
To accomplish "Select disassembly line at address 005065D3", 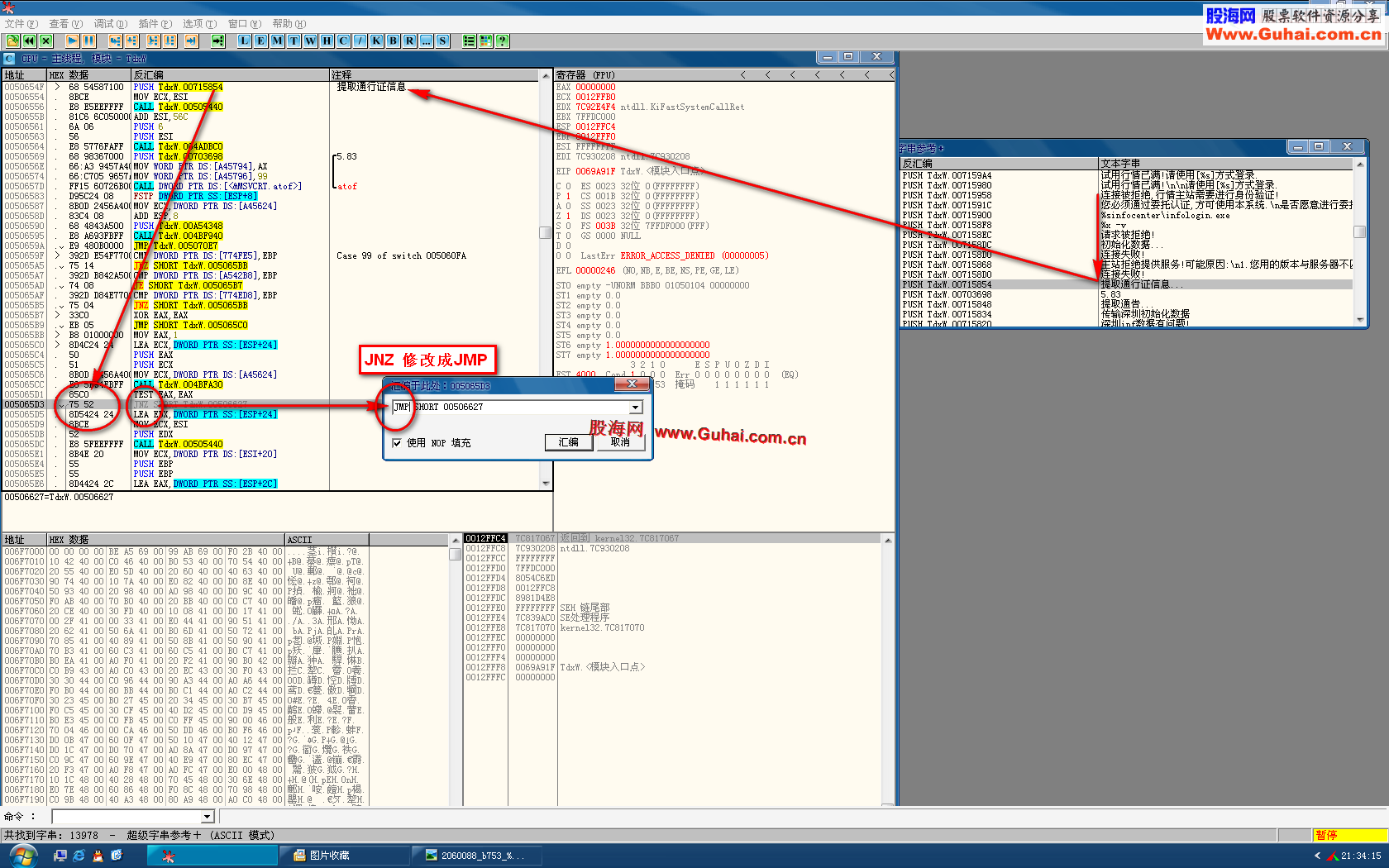I will click(x=273, y=404).
